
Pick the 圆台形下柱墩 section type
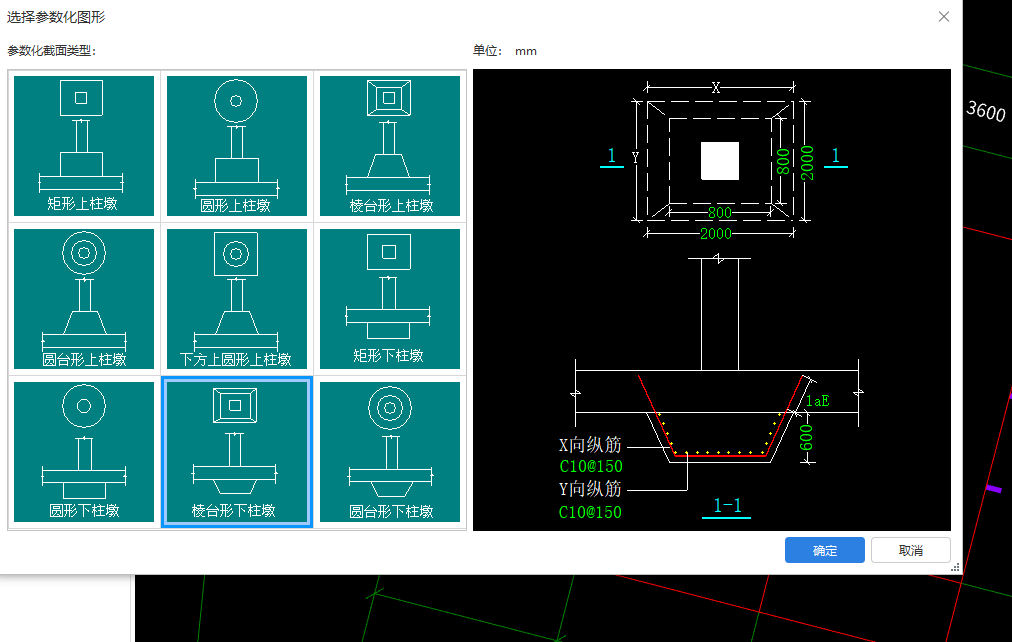390,452
